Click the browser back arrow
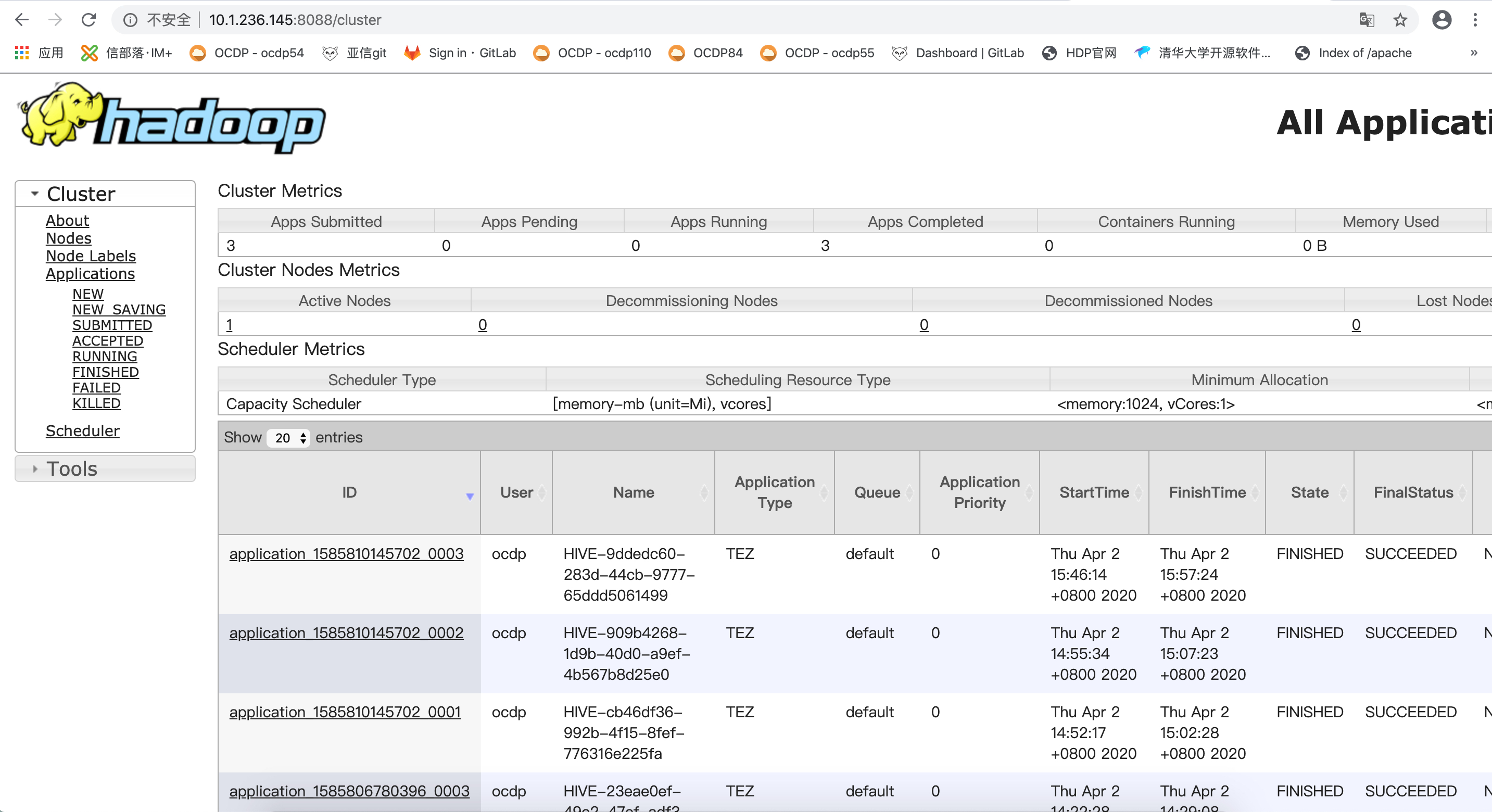Viewport: 1492px width, 812px height. click(22, 20)
